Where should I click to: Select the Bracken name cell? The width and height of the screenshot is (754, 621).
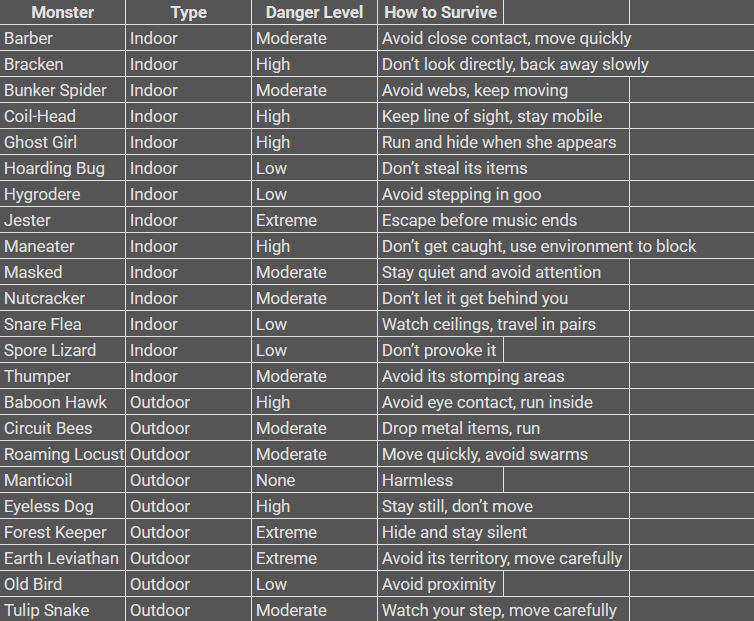(62, 64)
